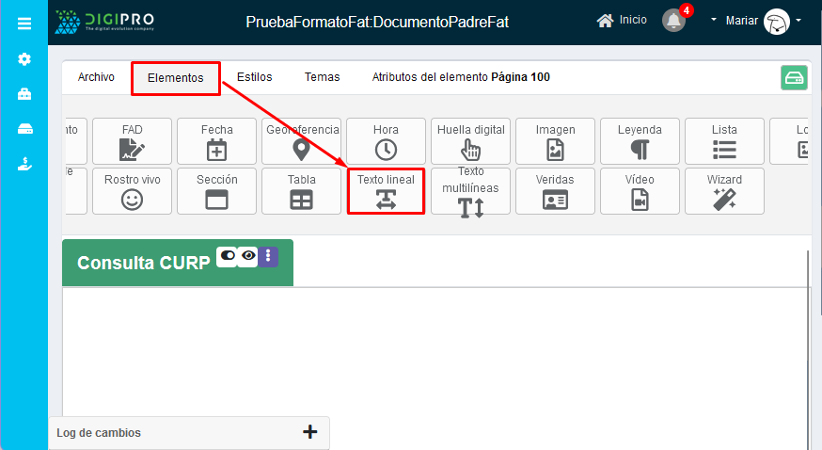Add the Geo-referencia element
The width and height of the screenshot is (822, 450).
[x=301, y=141]
